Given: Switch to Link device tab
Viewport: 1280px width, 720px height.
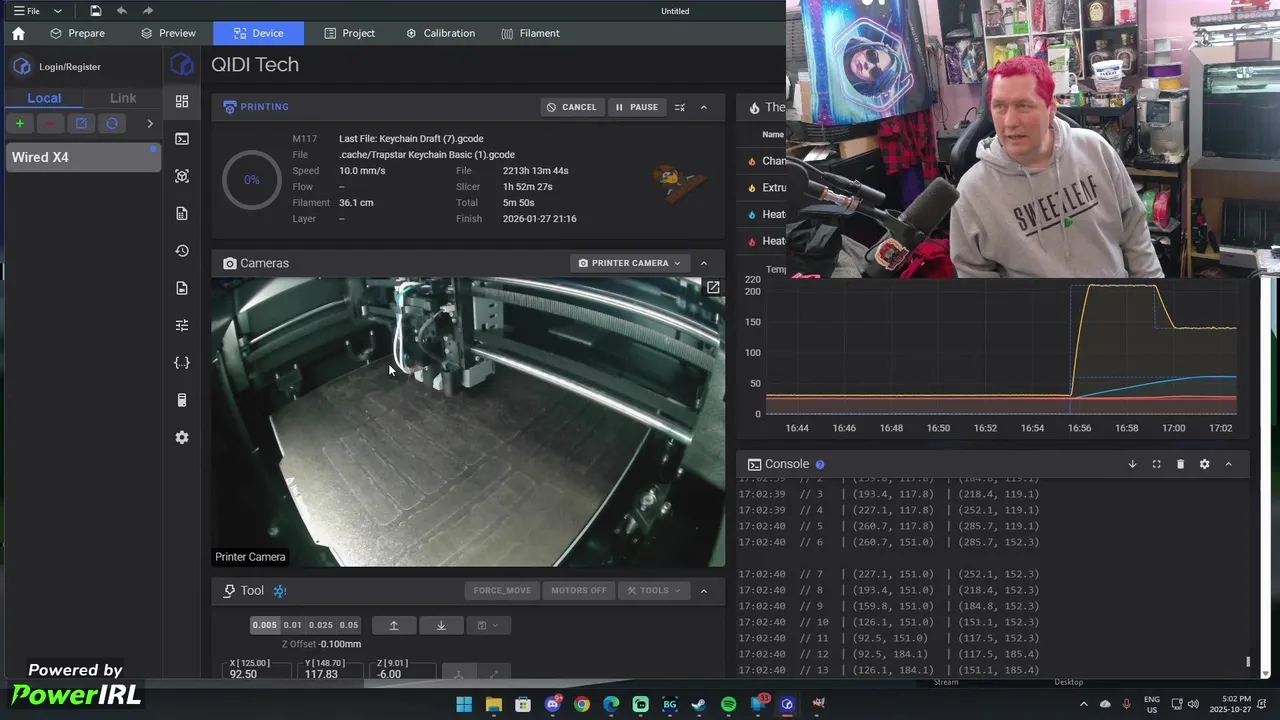Looking at the screenshot, I should [x=123, y=98].
